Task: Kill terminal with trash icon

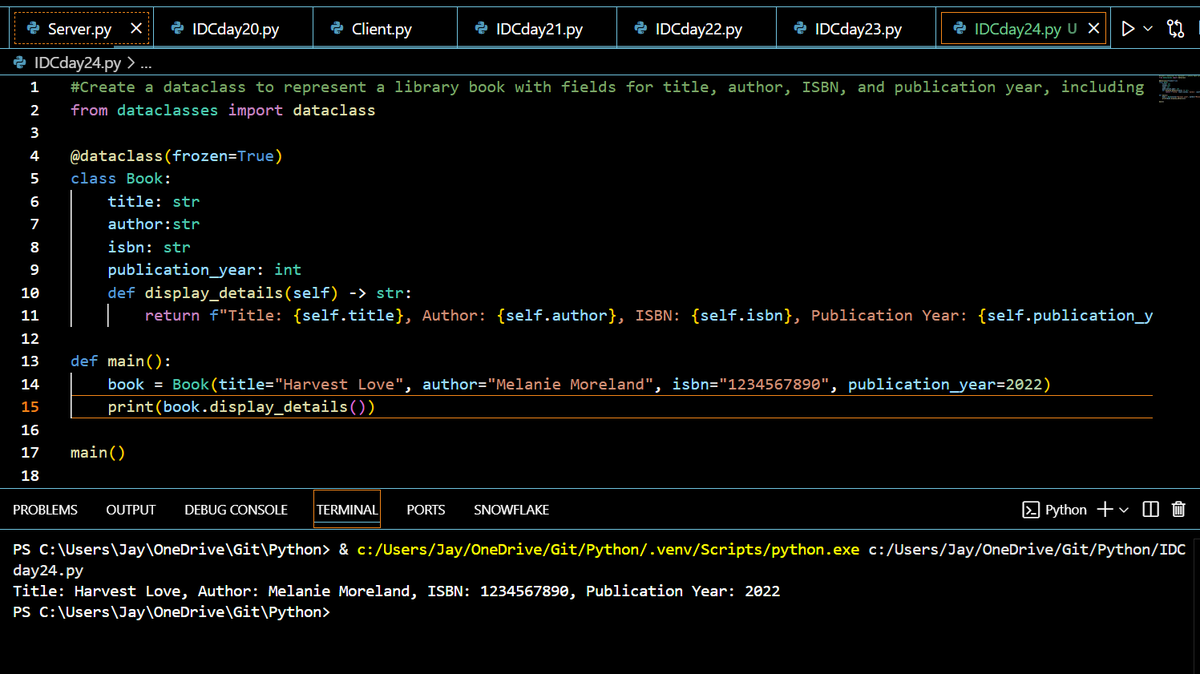Action: (x=1178, y=510)
